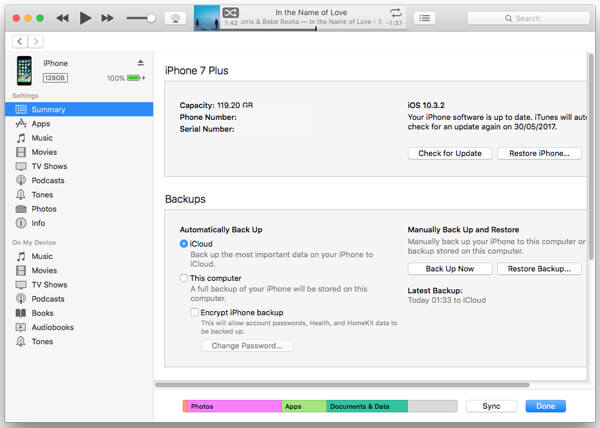Enable Encrypt iPhone backup checkbox
Screen dimensions: 600x428
click(194, 312)
